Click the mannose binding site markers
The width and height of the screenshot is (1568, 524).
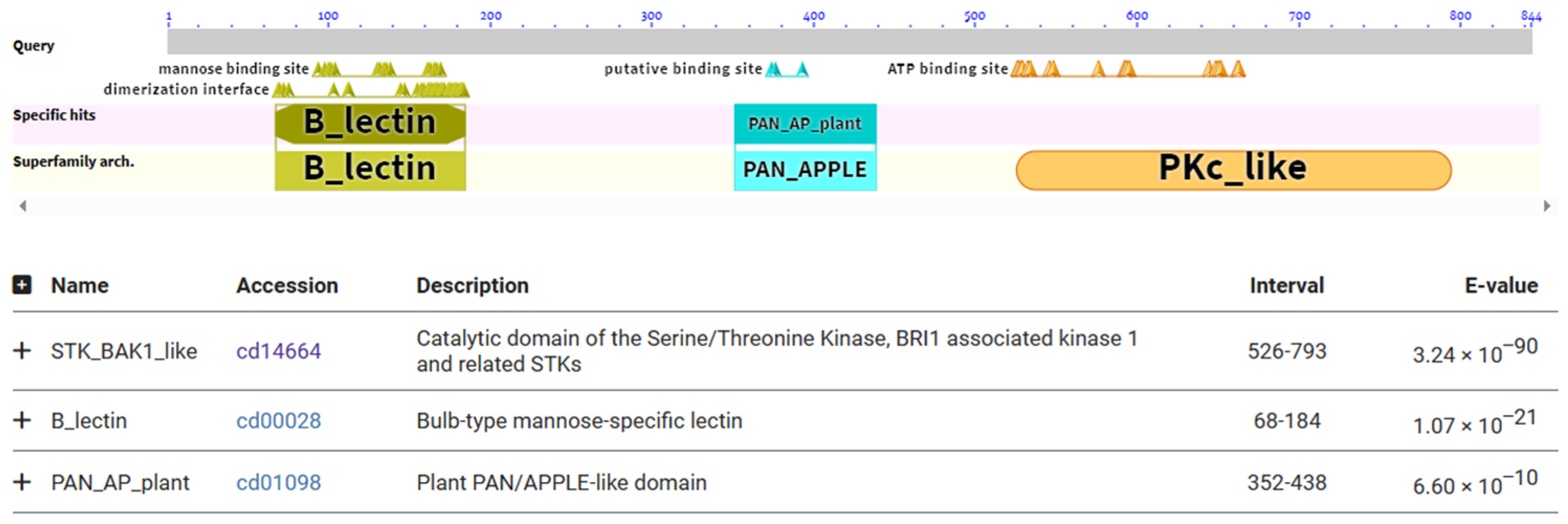[379, 70]
